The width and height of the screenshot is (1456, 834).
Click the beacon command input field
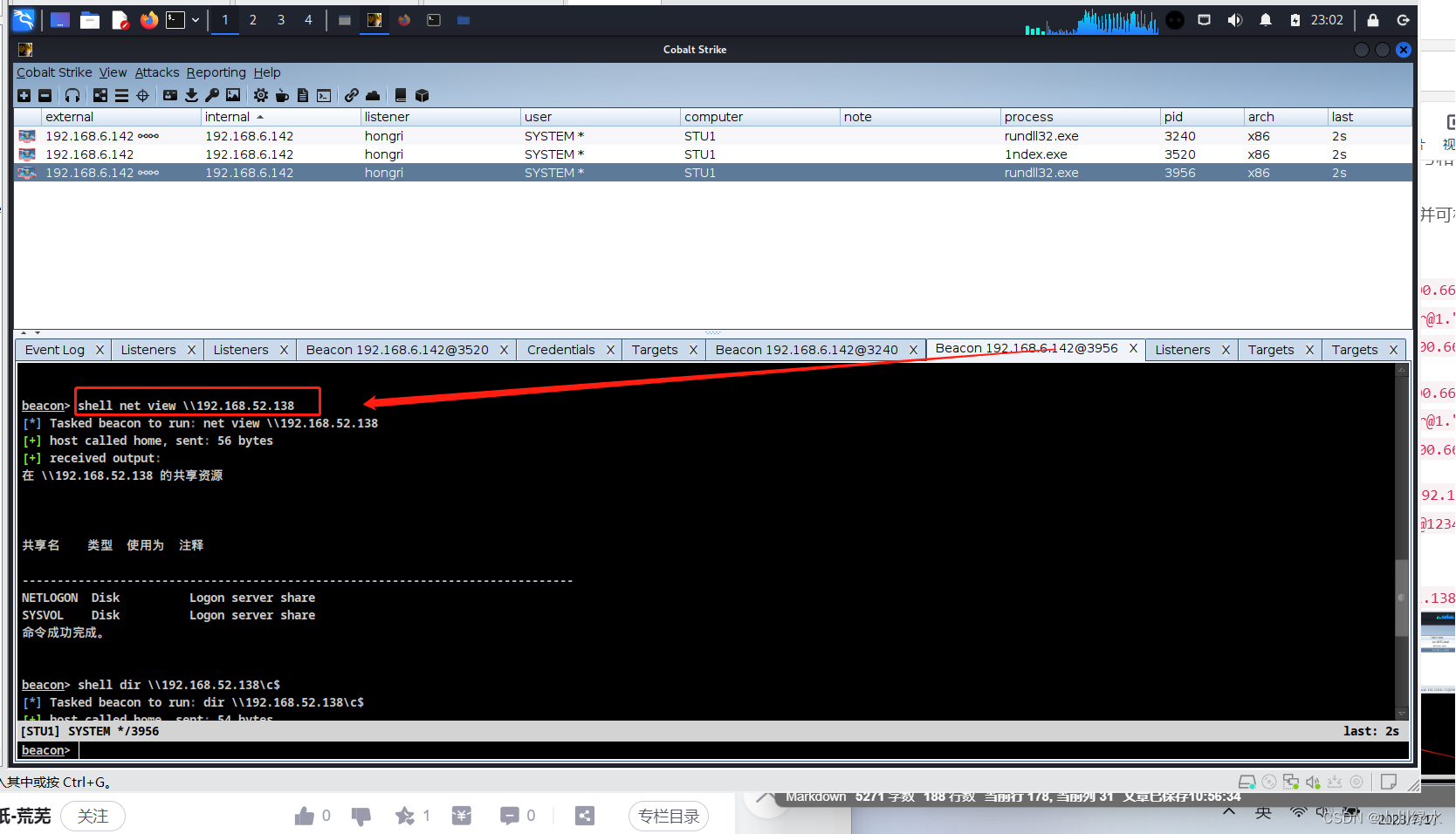[742, 750]
